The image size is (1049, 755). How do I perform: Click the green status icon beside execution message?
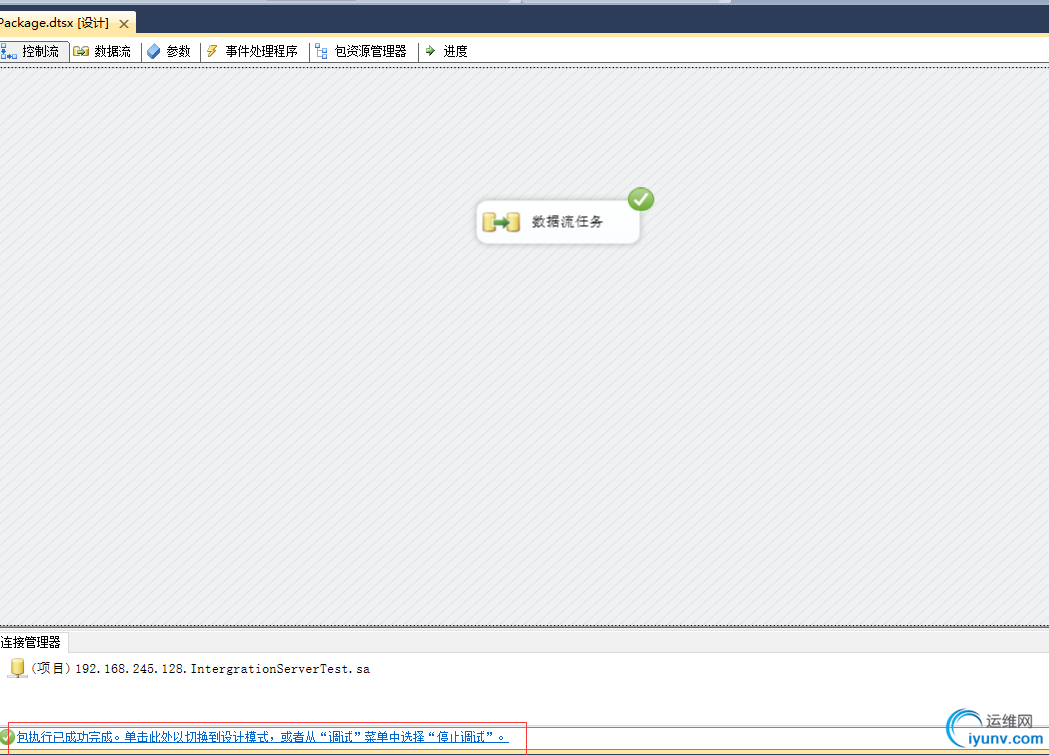tap(7, 737)
